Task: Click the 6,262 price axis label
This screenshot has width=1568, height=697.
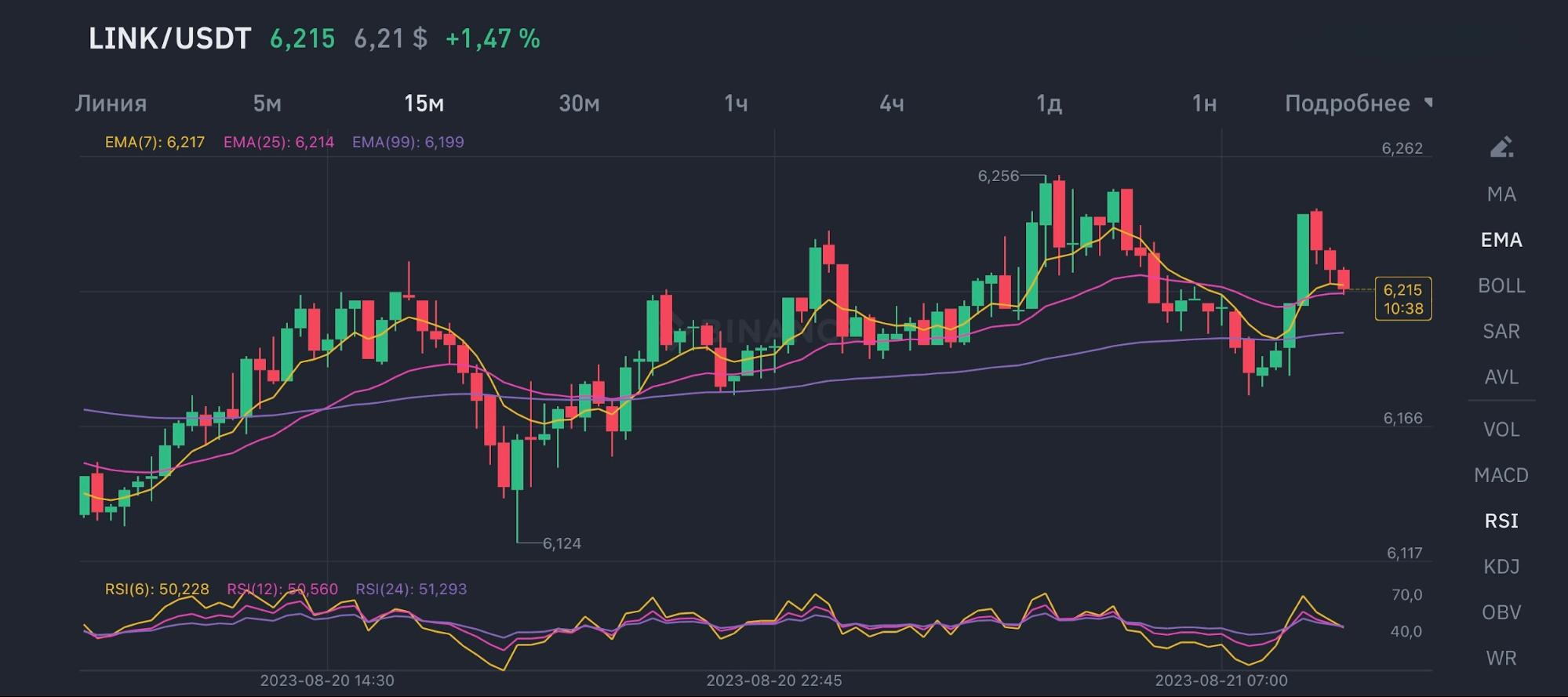Action: [1402, 148]
